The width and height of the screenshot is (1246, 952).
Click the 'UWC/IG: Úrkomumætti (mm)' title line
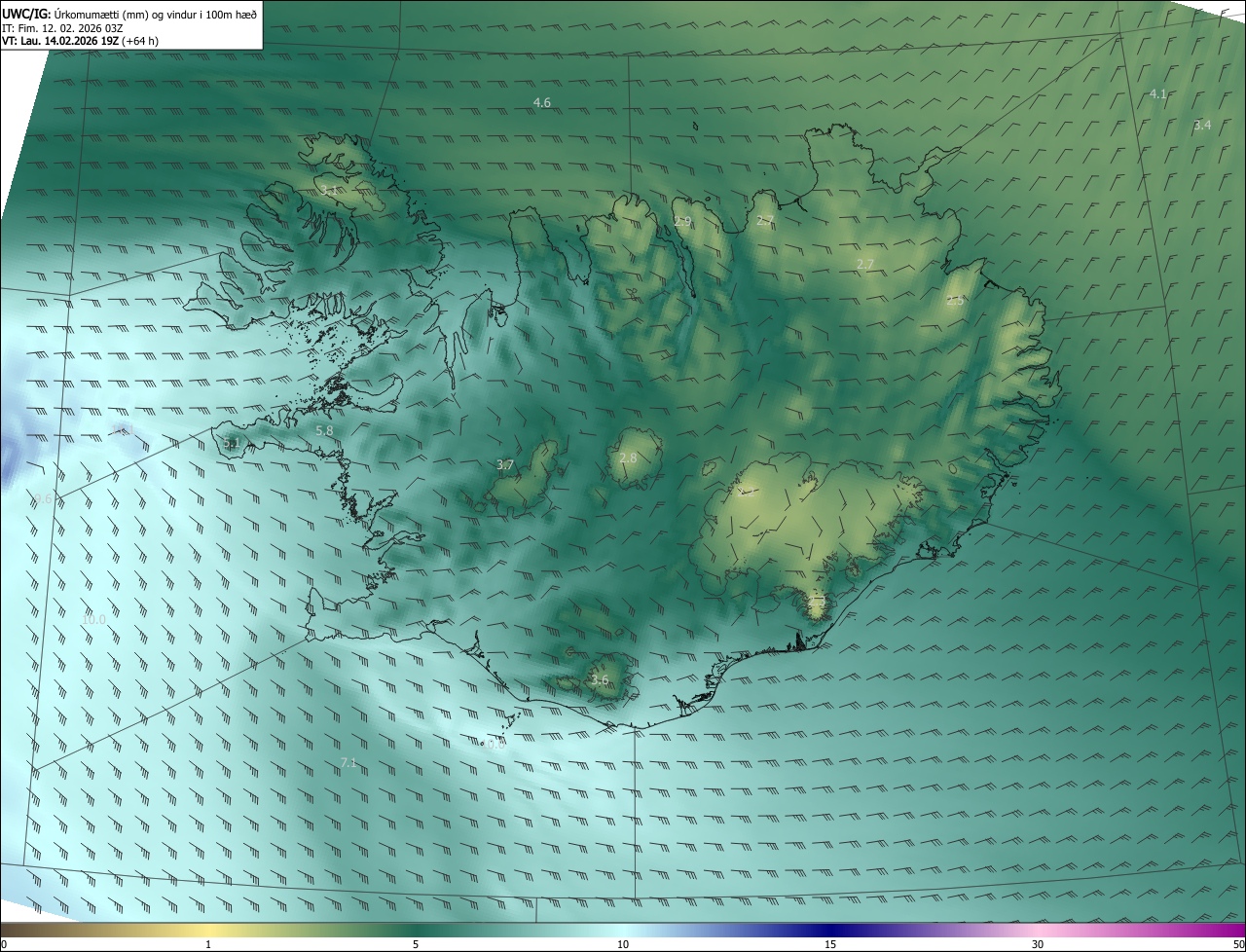[130, 14]
